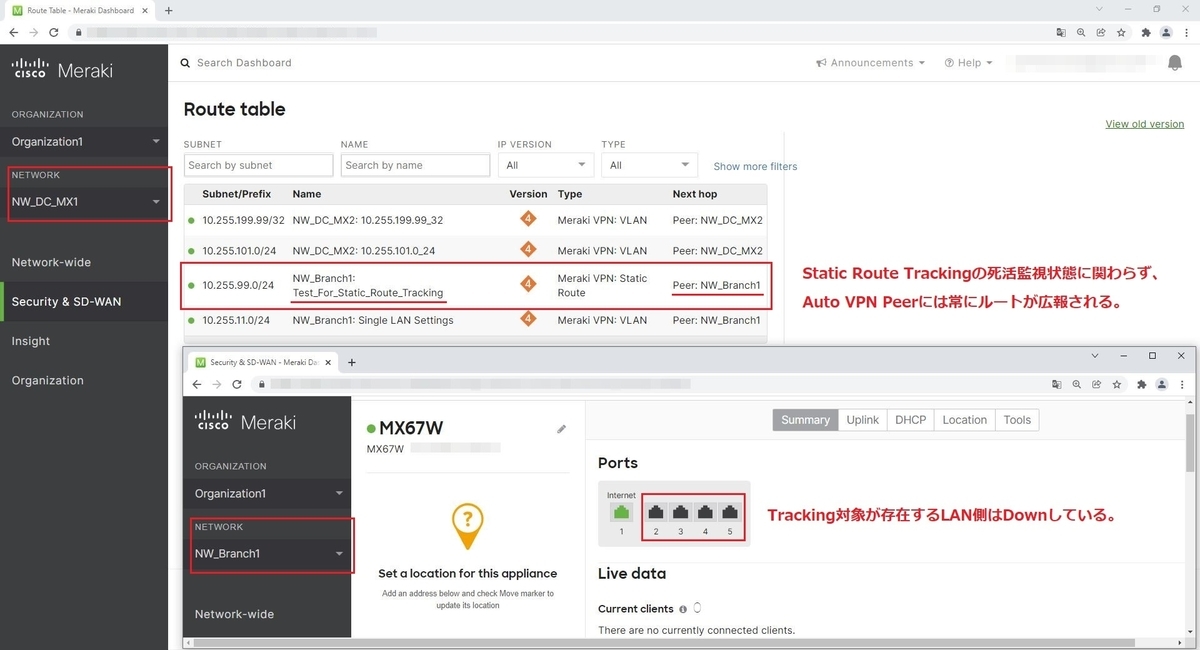Open the extensions puzzle icon in the back browser
1200x650 pixels.
[1145, 32]
